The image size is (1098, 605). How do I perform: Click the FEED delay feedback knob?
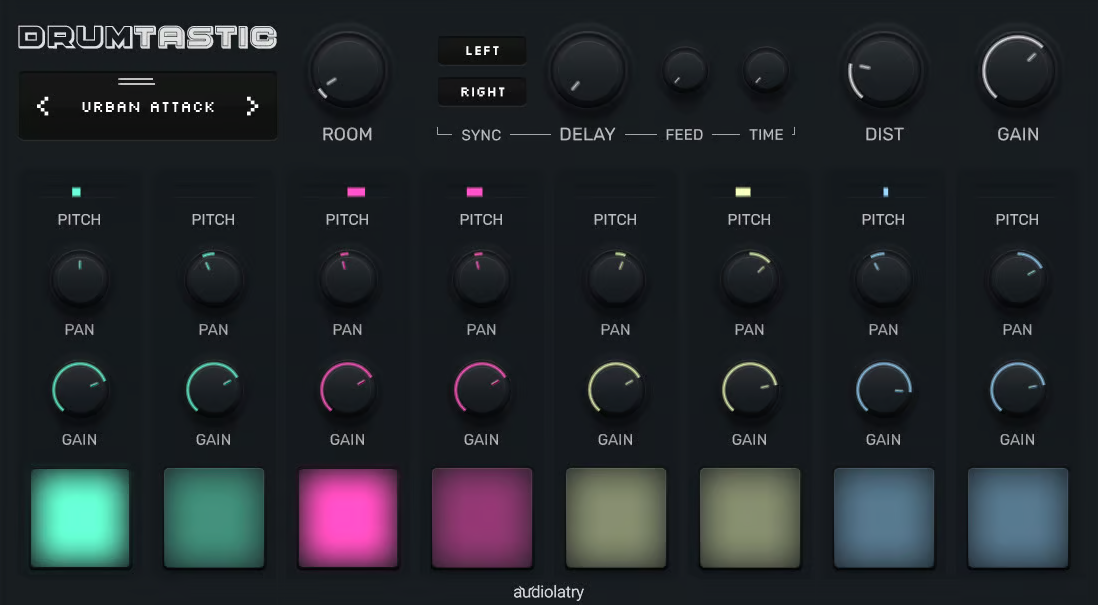(684, 70)
